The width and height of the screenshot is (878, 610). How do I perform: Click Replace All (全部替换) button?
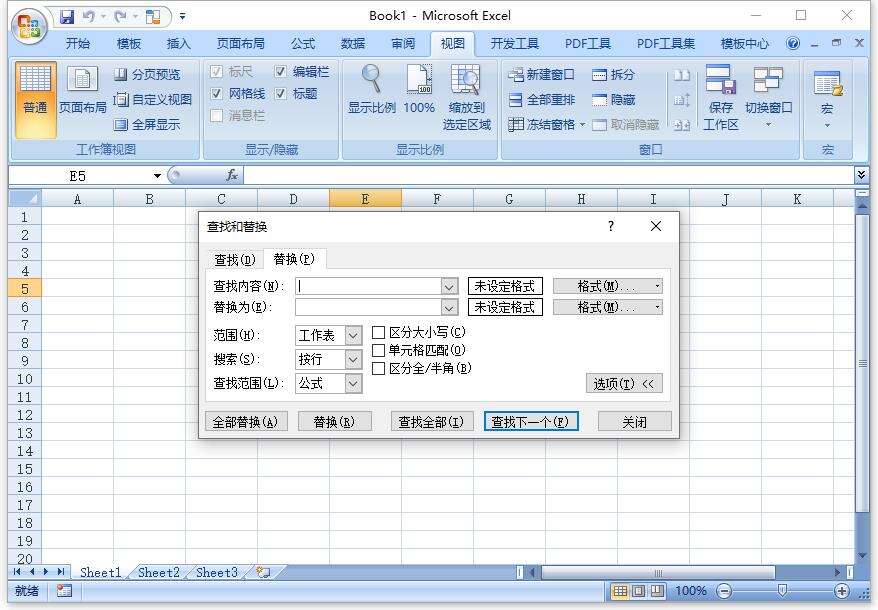coord(246,422)
